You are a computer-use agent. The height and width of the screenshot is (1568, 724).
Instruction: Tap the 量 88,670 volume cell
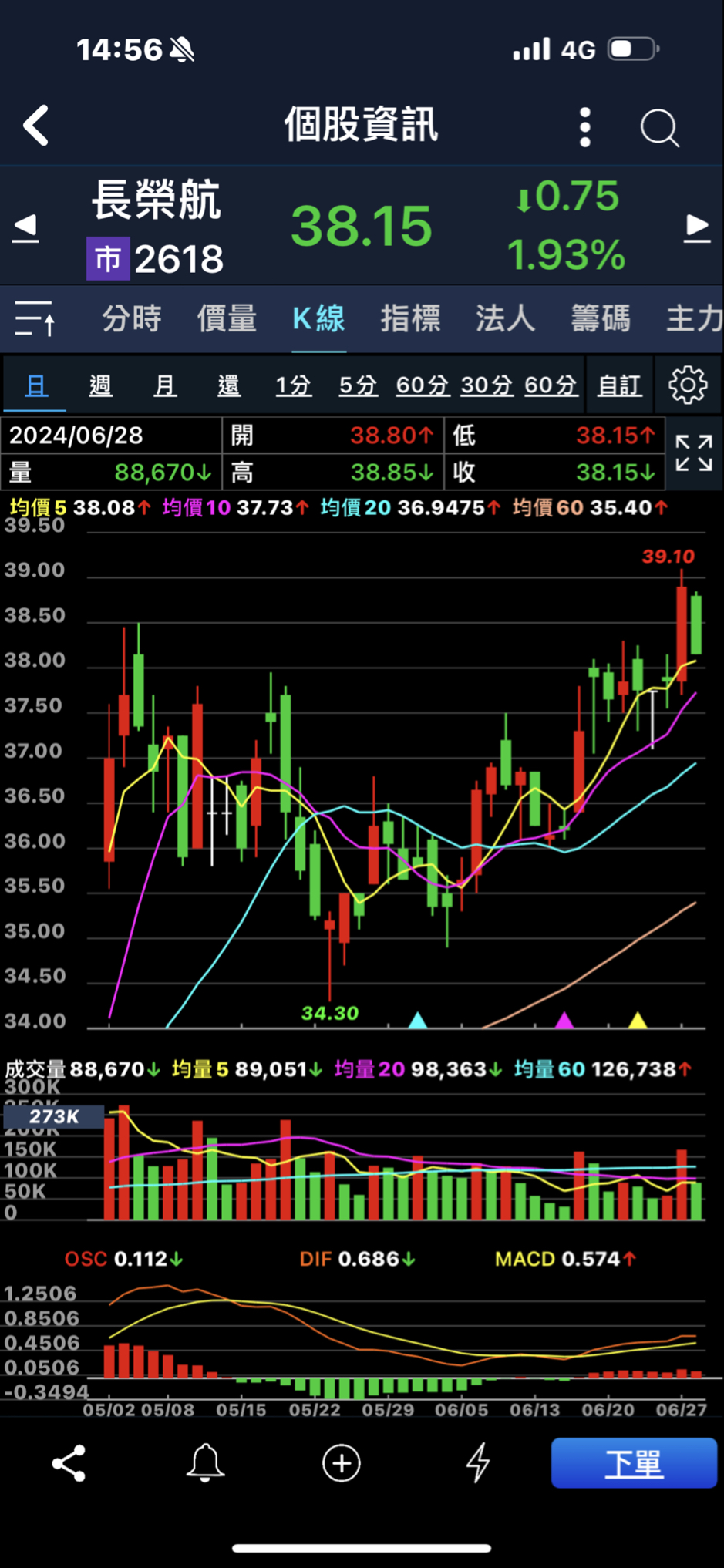click(x=111, y=472)
